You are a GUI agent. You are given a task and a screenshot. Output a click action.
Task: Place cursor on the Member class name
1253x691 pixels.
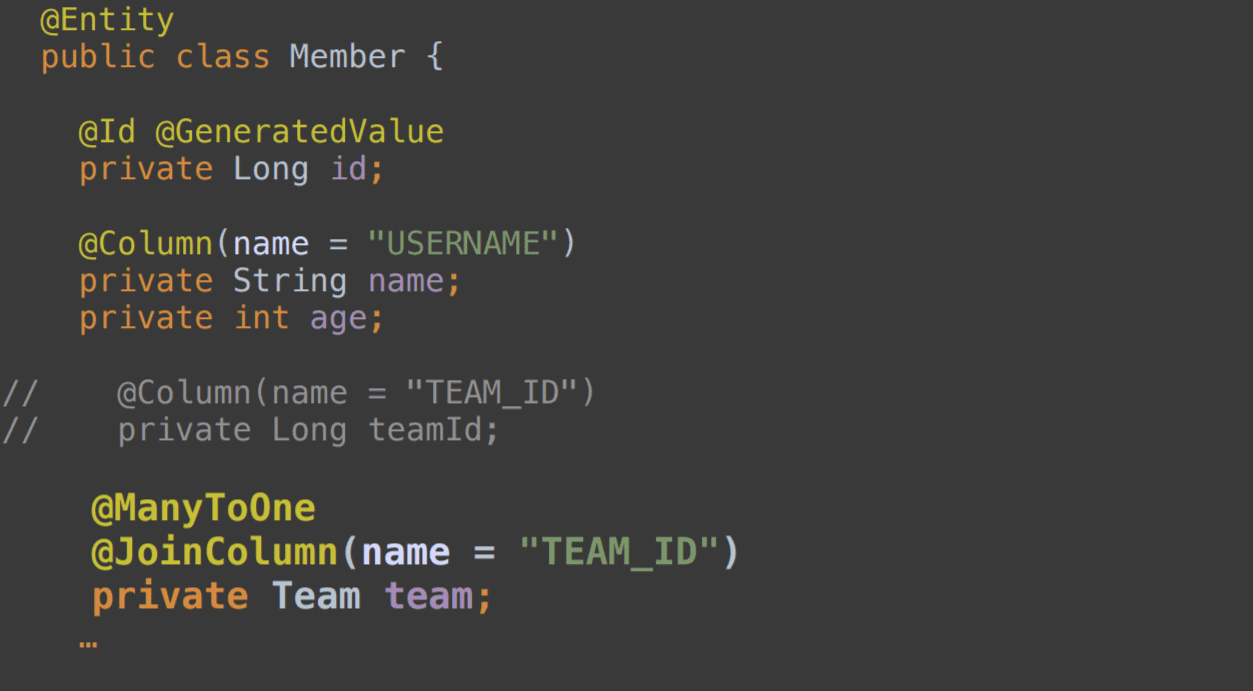347,56
